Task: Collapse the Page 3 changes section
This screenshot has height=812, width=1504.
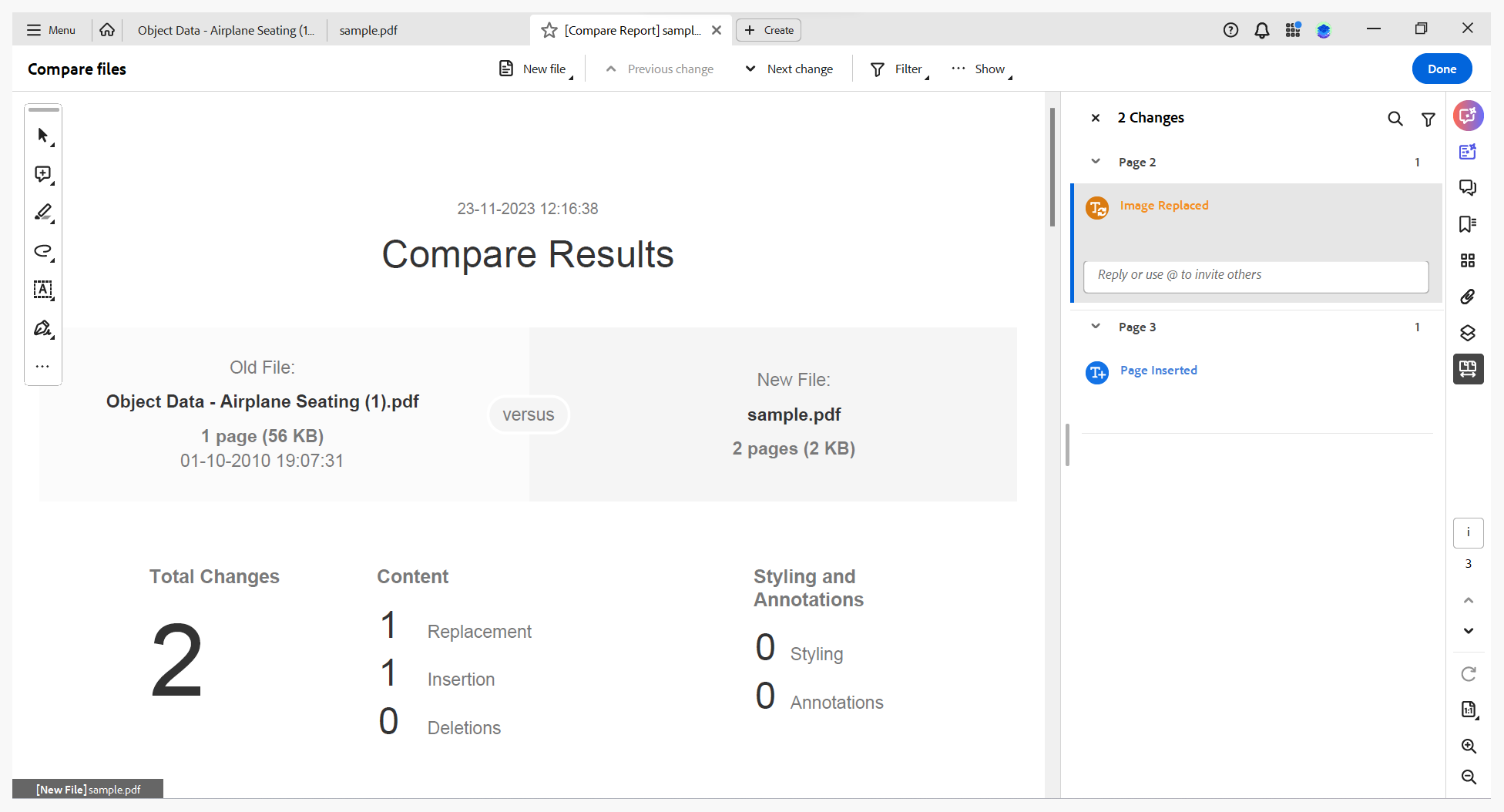Action: 1096,326
